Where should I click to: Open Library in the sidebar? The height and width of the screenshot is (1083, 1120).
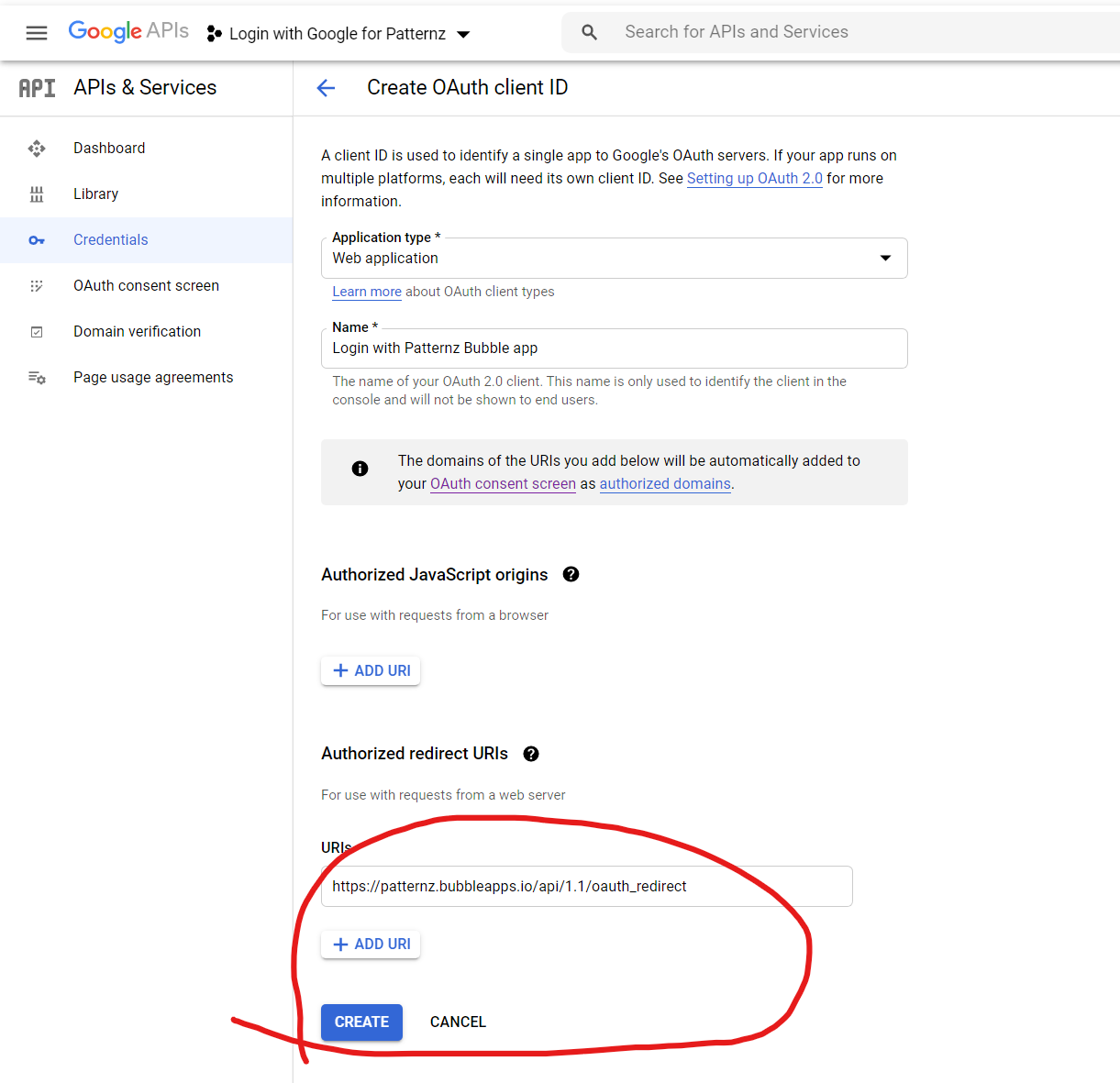click(x=95, y=194)
